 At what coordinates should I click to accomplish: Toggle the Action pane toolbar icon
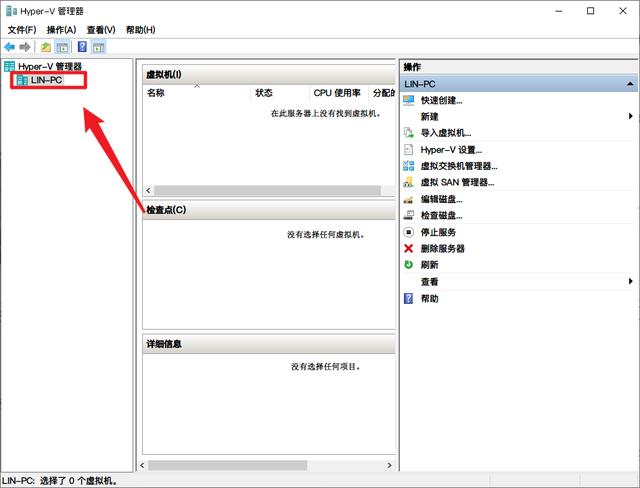[x=98, y=47]
